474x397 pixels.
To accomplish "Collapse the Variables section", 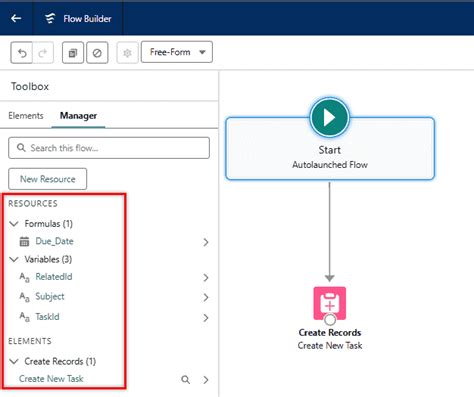I will click(x=14, y=259).
